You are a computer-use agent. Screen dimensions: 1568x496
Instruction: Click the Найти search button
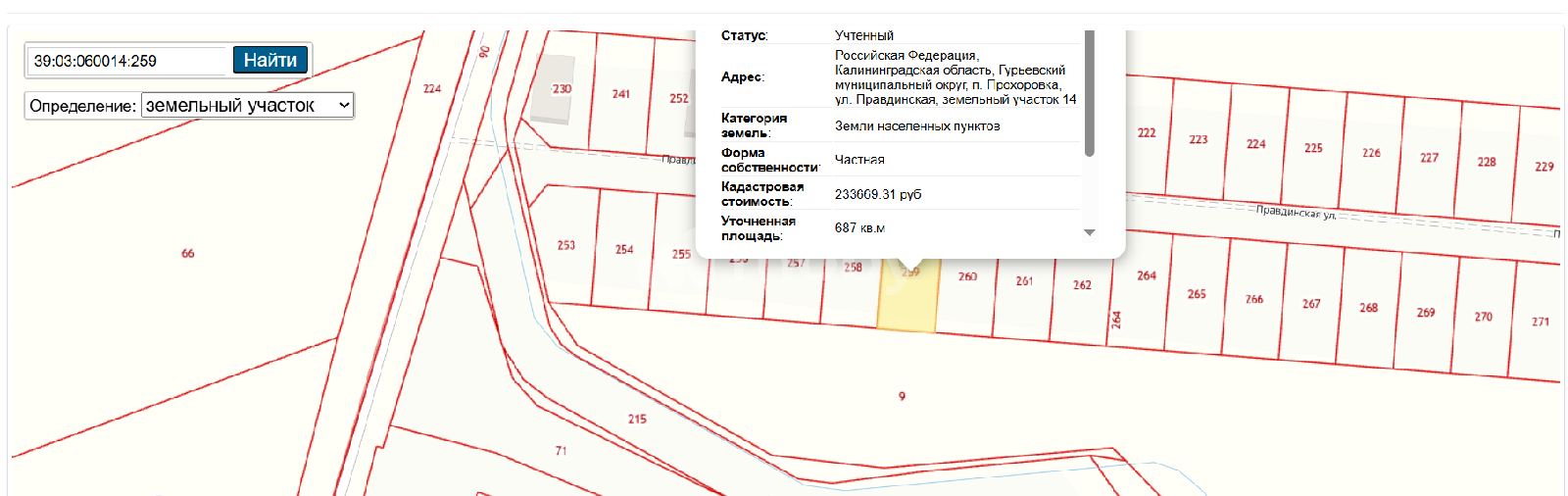point(270,60)
